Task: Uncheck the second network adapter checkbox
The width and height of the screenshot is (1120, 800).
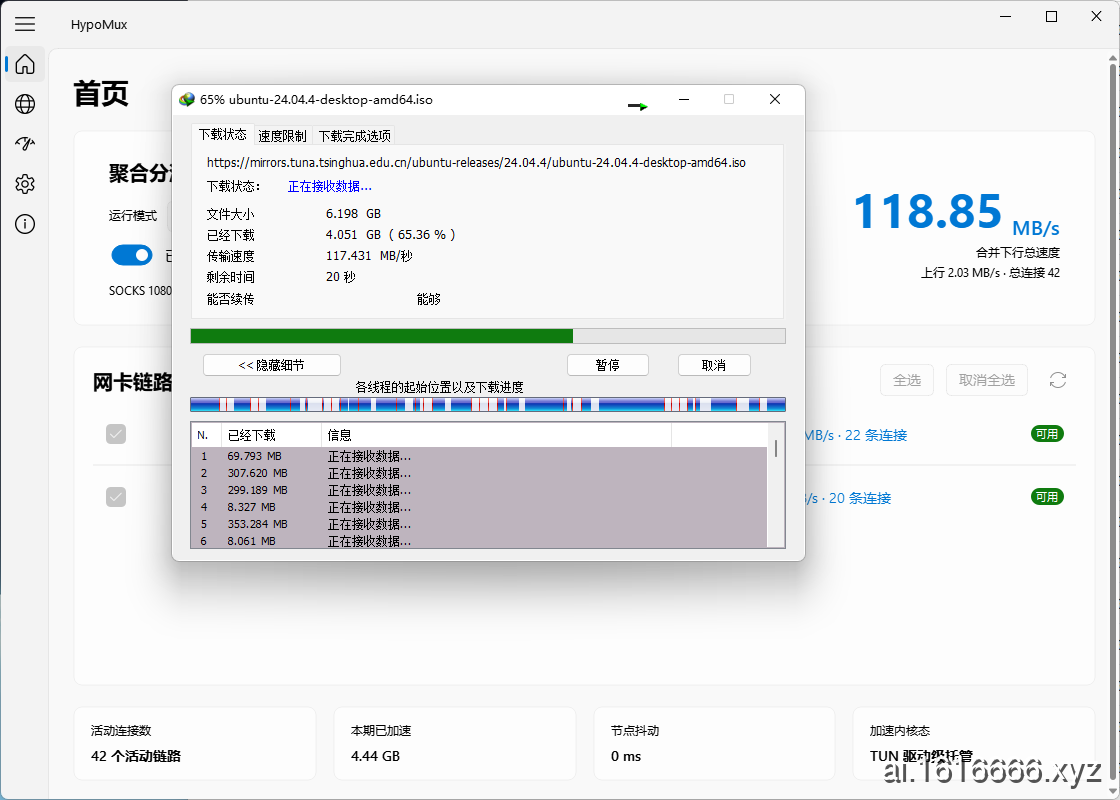Action: pyautogui.click(x=116, y=497)
